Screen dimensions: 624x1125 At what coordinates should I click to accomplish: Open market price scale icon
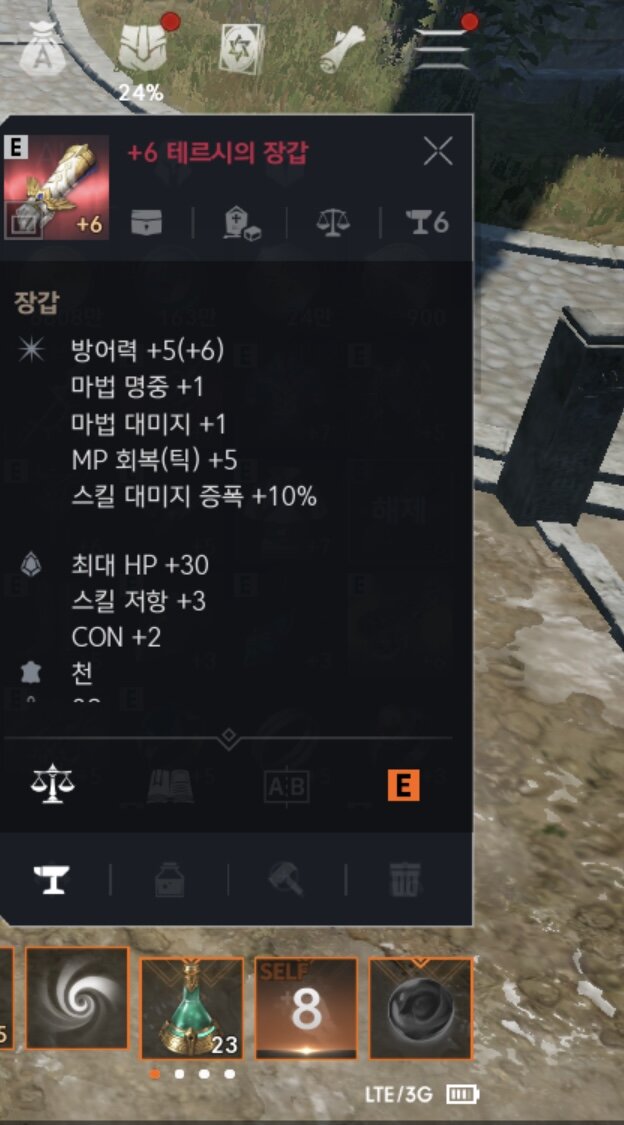tap(52, 786)
